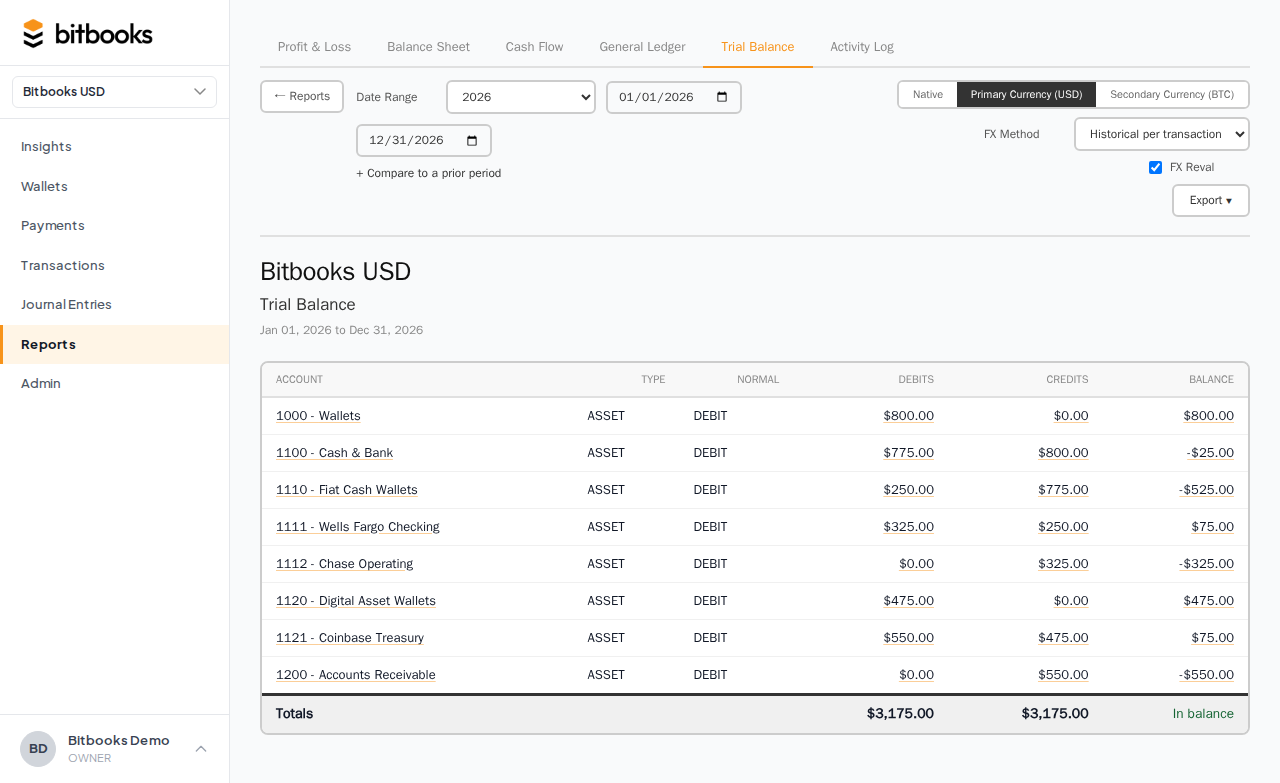Go to the Cash Flow tab
Viewport: 1280px width, 783px height.
[x=534, y=47]
